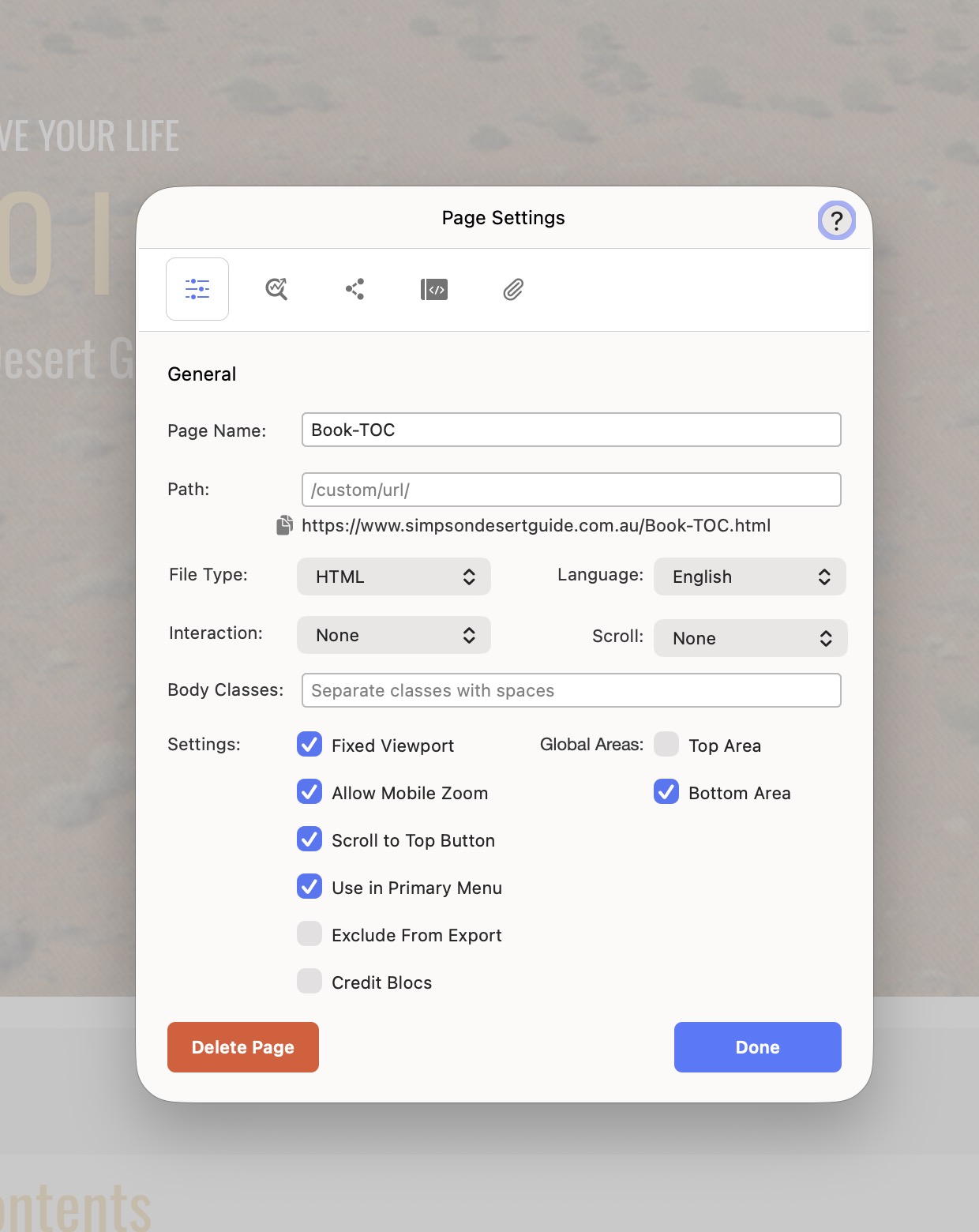Copy page URL with the document icon

click(285, 526)
